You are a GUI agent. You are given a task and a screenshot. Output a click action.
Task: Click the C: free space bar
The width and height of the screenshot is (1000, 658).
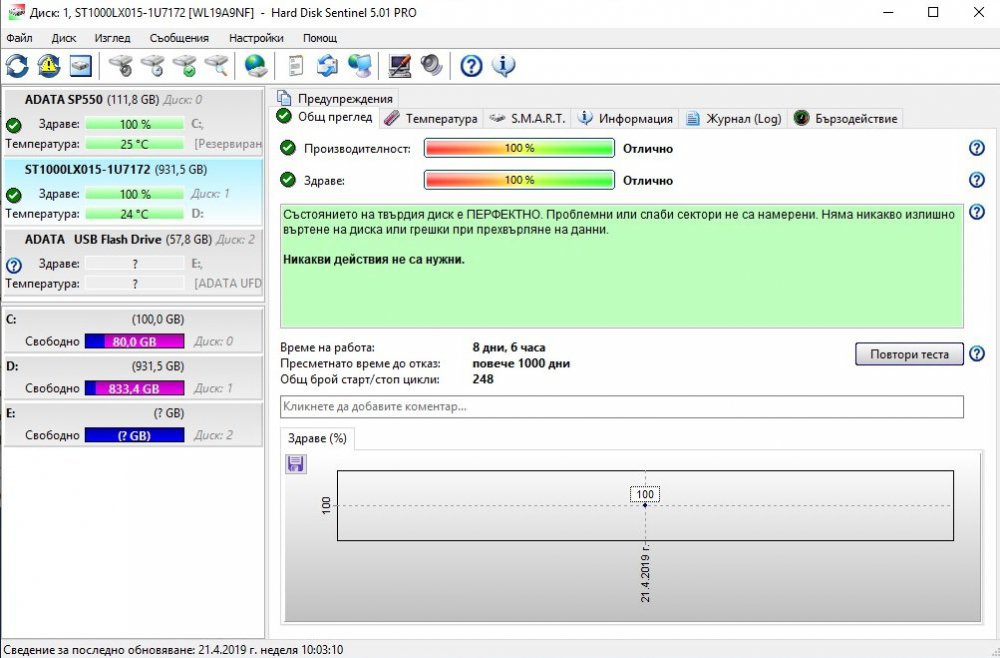click(x=135, y=341)
